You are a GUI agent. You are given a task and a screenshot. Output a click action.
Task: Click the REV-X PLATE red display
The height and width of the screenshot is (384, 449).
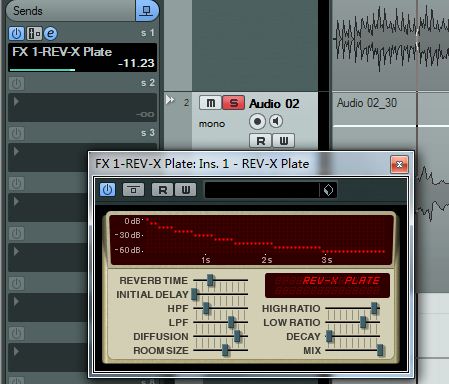pyautogui.click(x=327, y=286)
